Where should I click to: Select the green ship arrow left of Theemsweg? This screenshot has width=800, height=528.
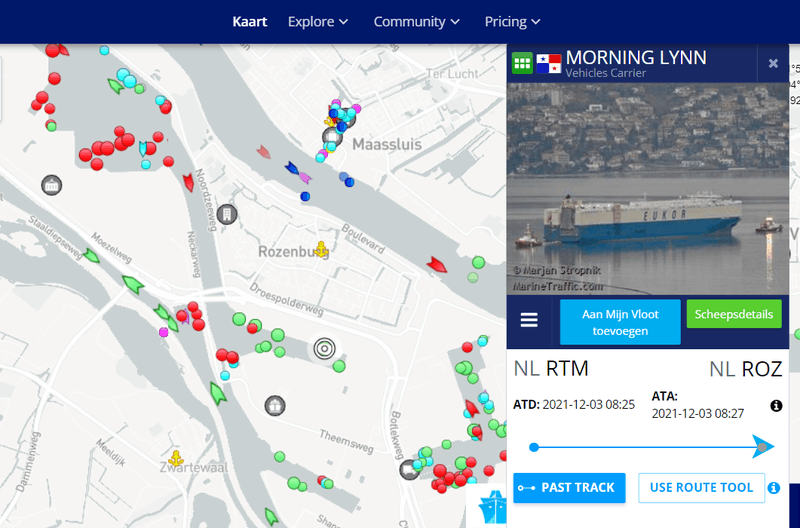pos(218,393)
